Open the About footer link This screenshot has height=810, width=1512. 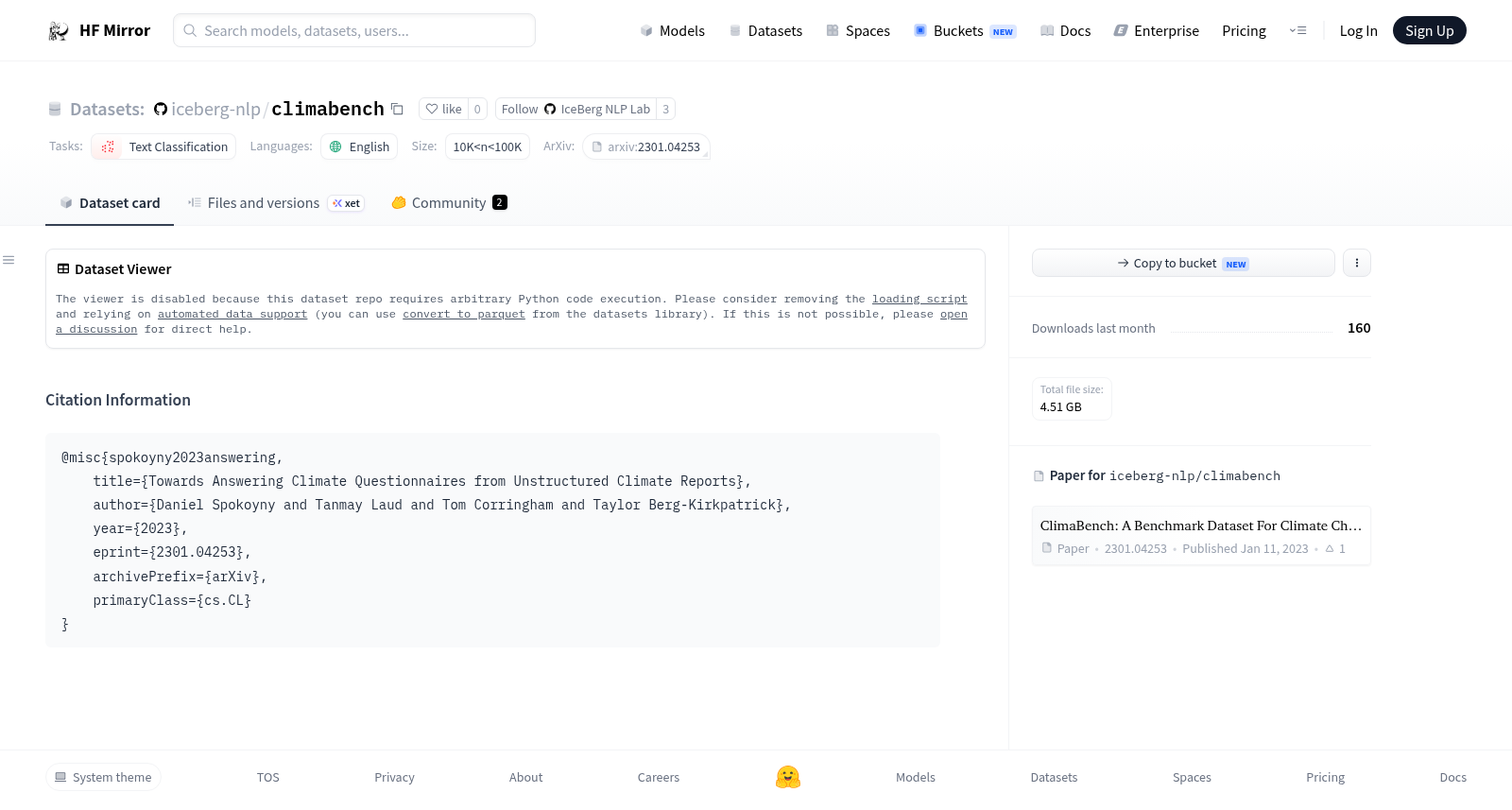(526, 777)
